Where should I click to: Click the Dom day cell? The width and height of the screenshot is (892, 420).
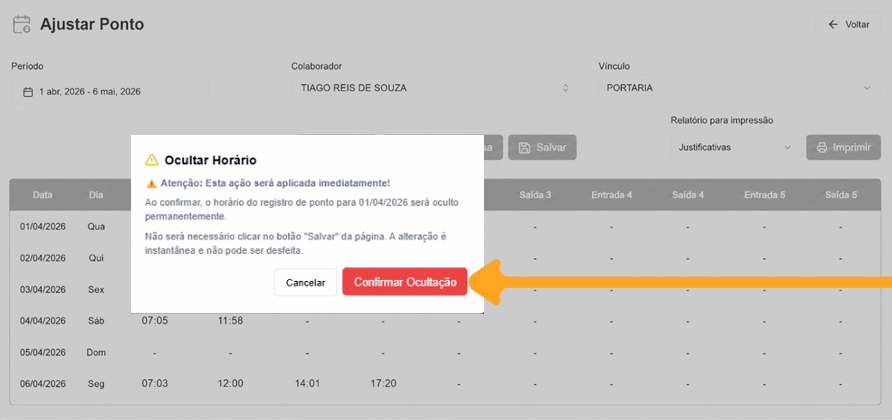pyautogui.click(x=96, y=352)
